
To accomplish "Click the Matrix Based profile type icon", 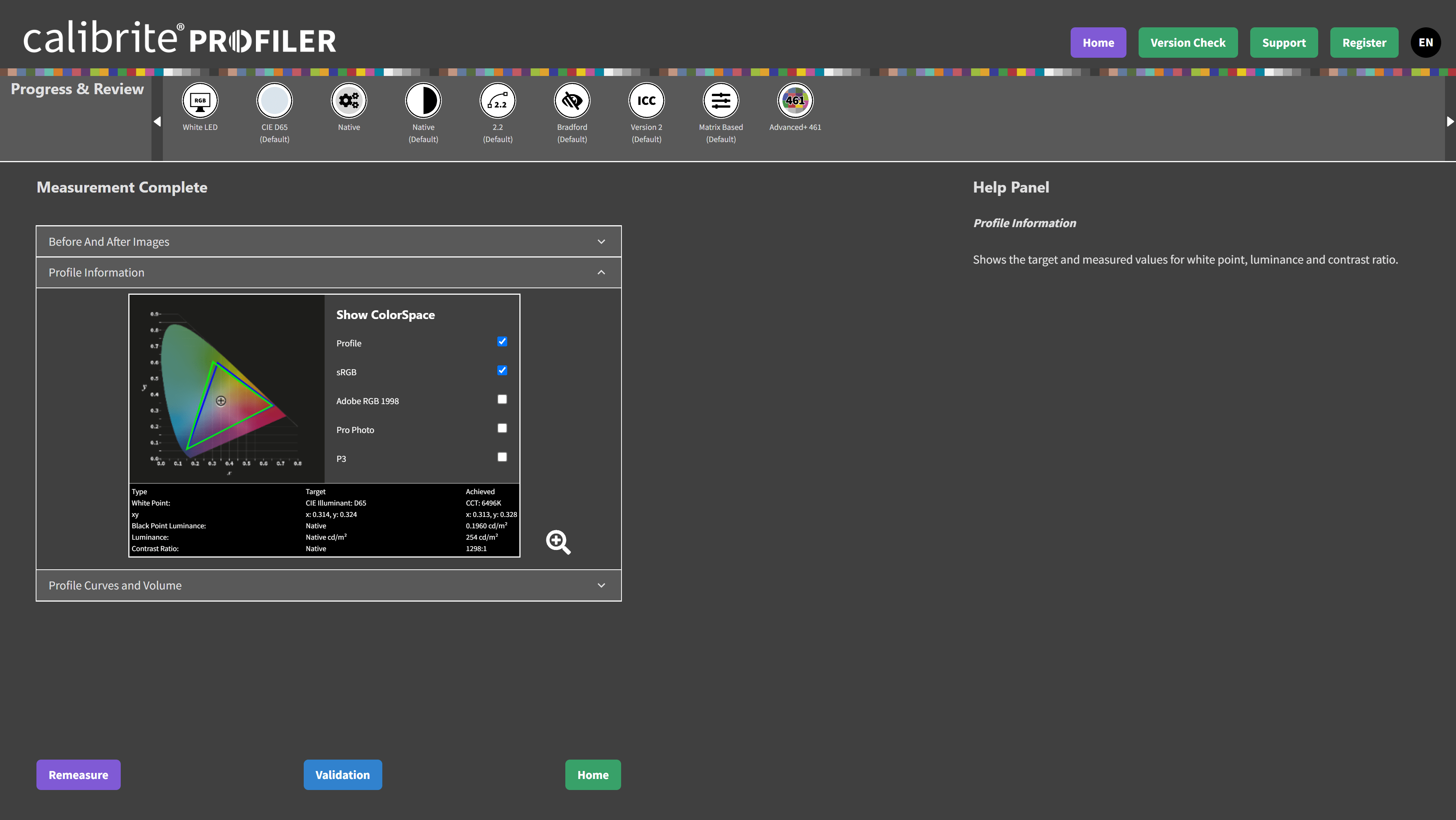I will click(x=721, y=101).
